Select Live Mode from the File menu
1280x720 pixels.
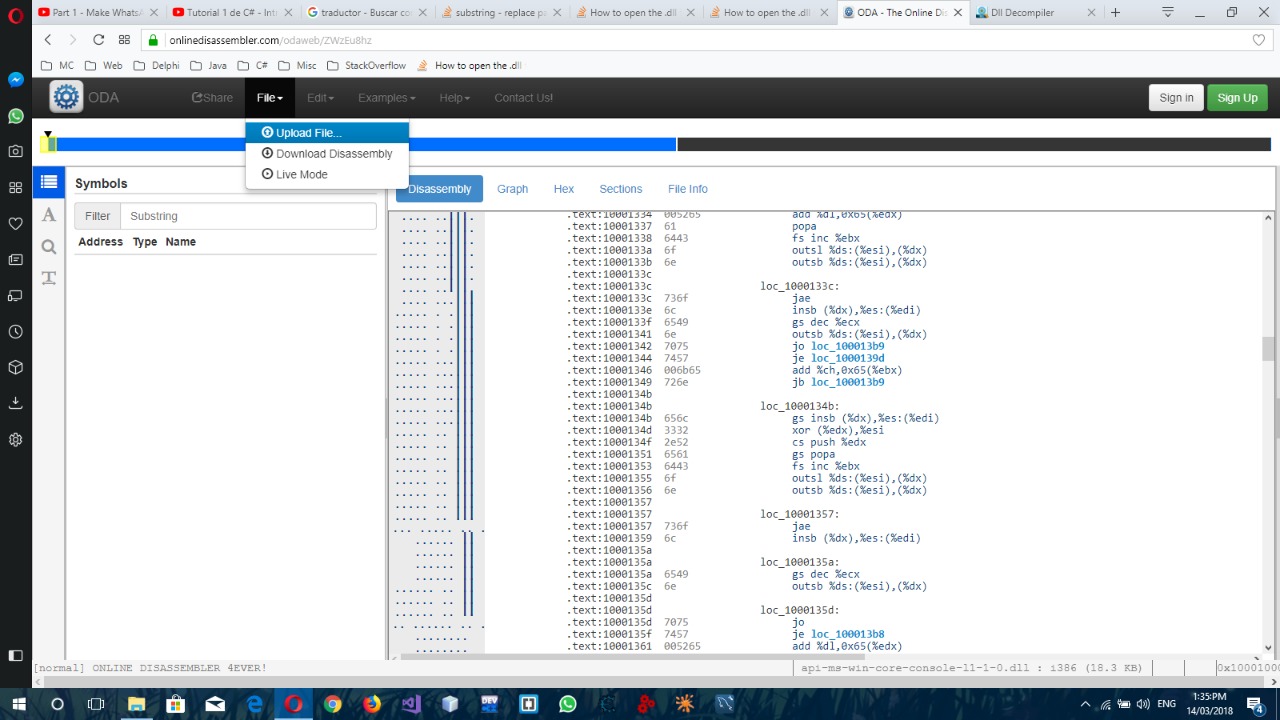[x=327, y=174]
